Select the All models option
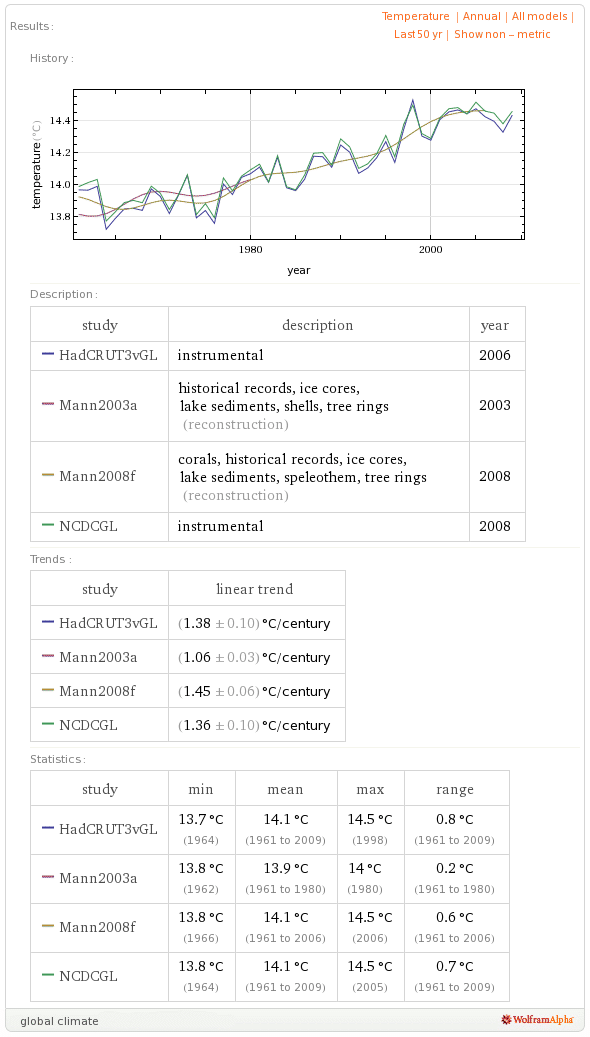Image resolution: width=590 pixels, height=1037 pixels. (x=540, y=16)
